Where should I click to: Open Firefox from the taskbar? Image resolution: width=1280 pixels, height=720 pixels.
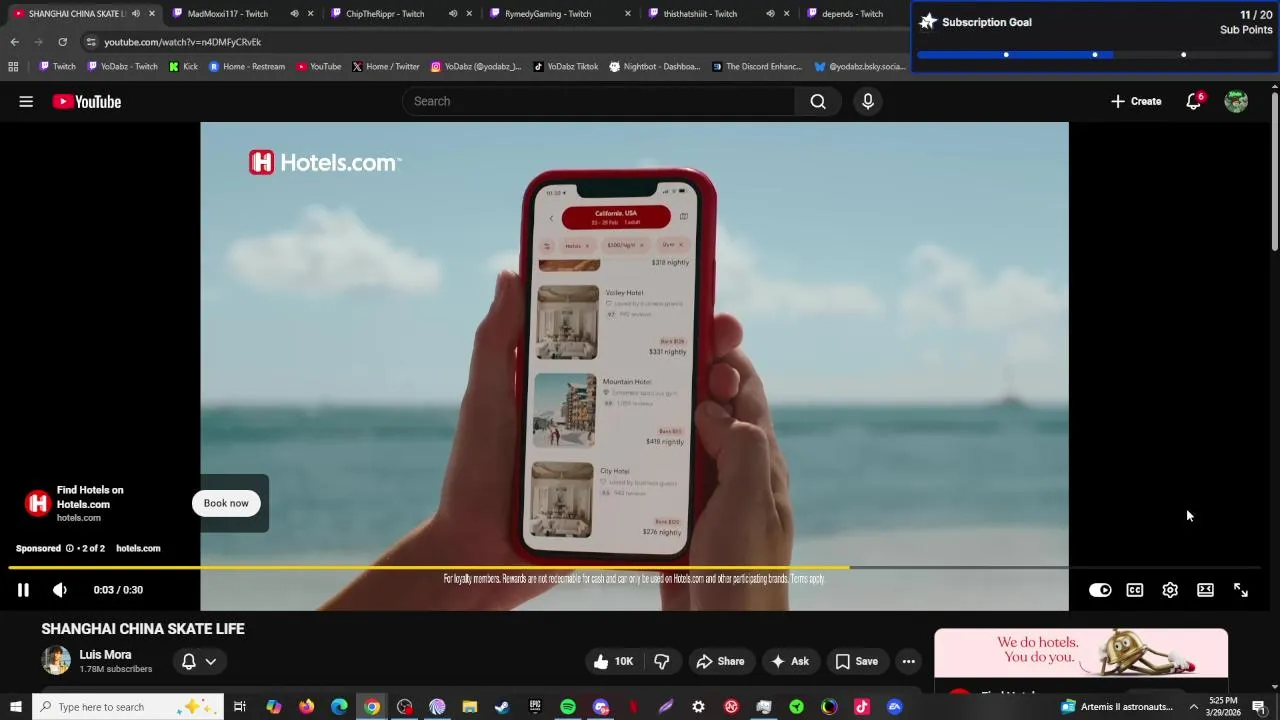[x=306, y=707]
